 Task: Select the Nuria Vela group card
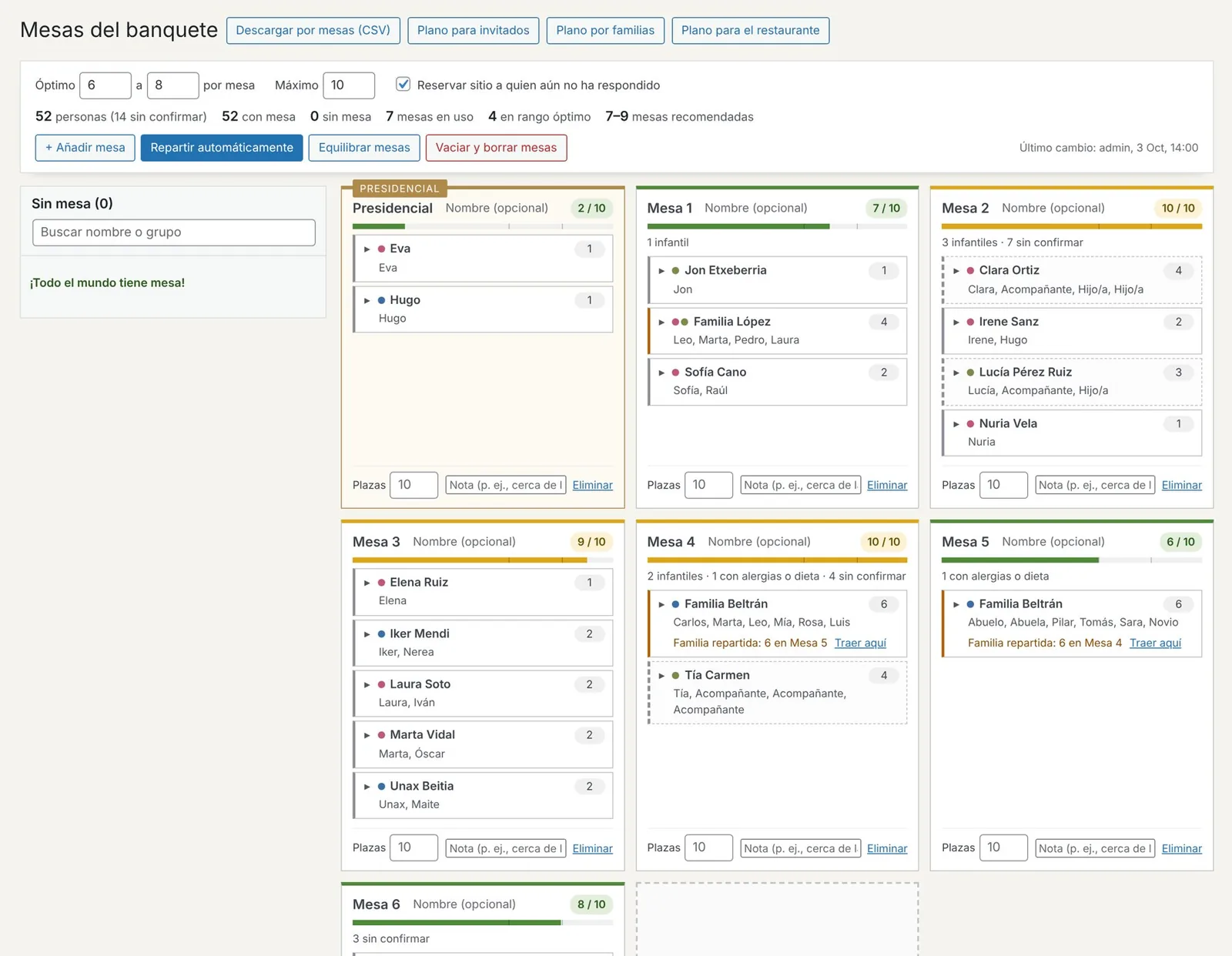pyautogui.click(x=1072, y=433)
